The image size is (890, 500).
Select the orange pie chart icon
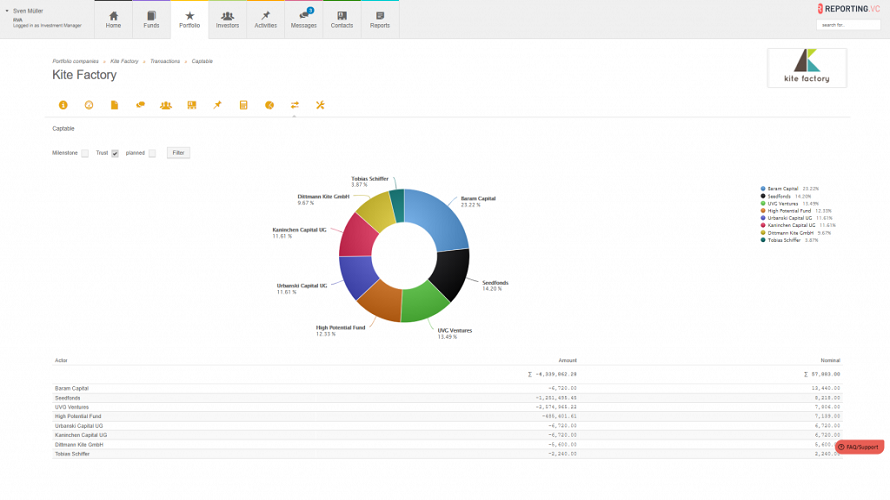tap(269, 105)
